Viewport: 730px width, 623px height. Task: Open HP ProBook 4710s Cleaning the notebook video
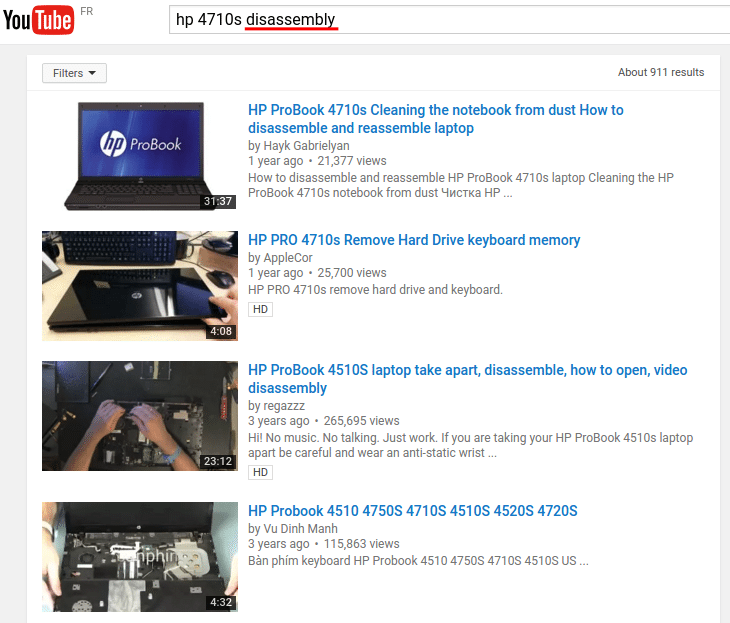(435, 119)
